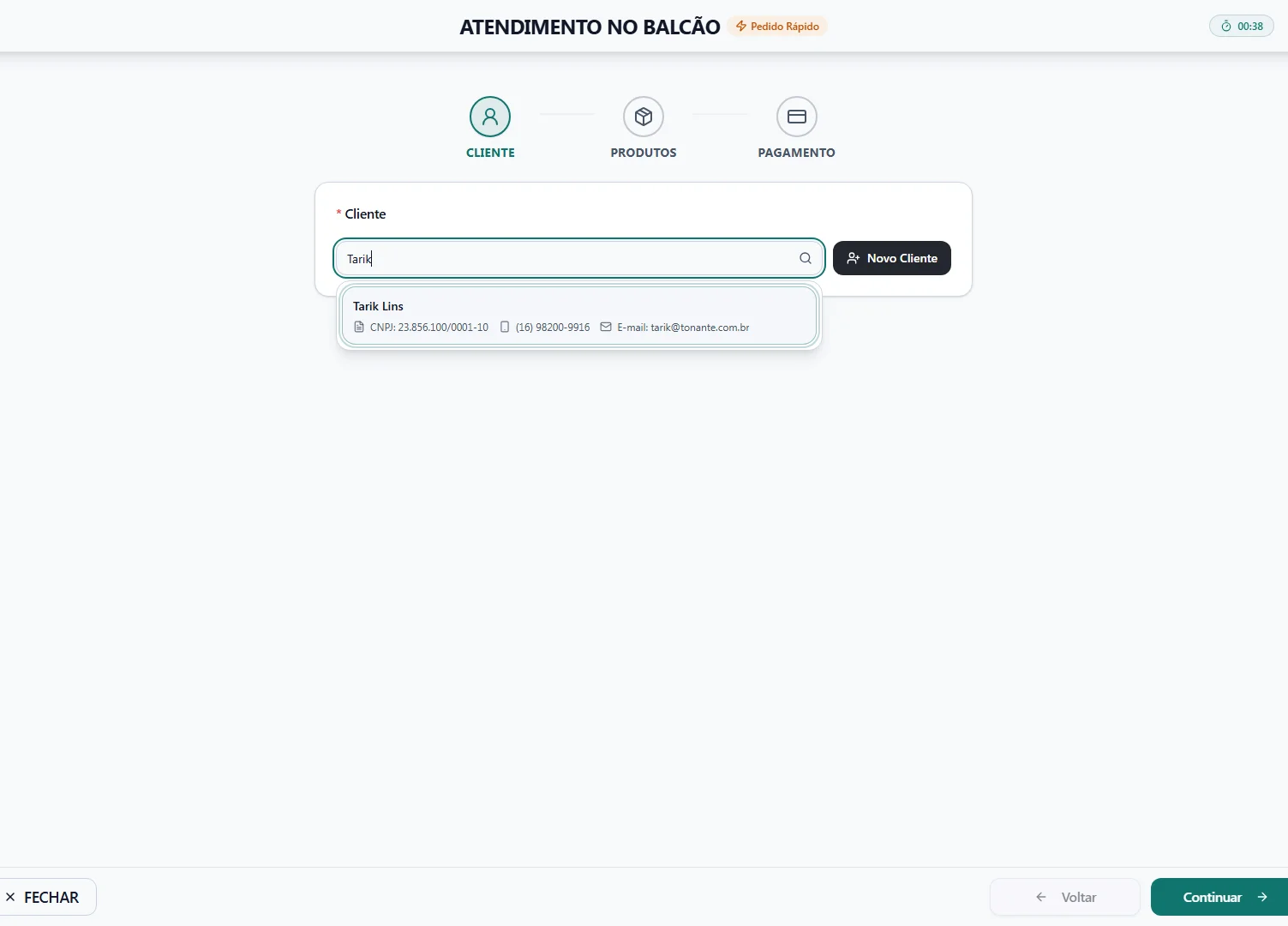
Task: Click the magnifier search icon in Cliente field
Action: (x=806, y=258)
